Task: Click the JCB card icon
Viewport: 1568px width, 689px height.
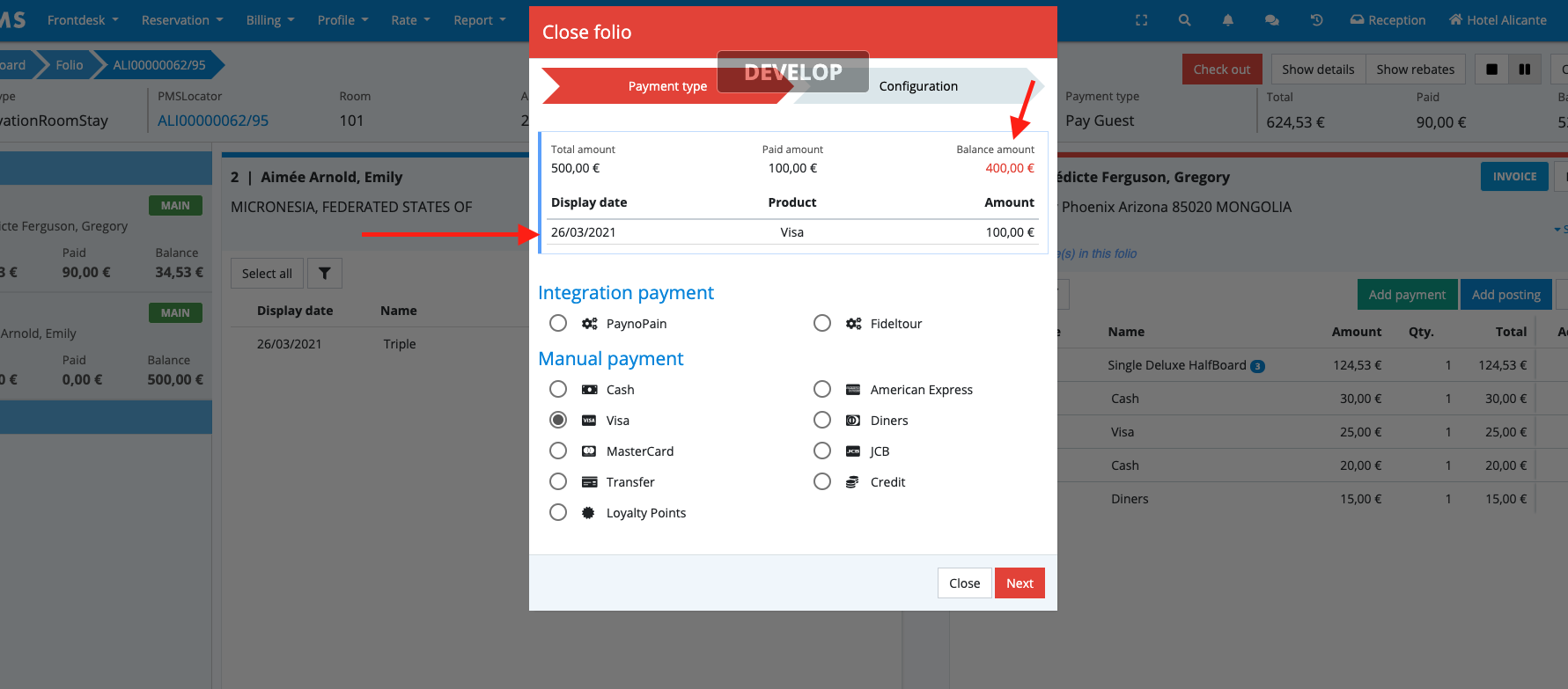Action: 853,451
